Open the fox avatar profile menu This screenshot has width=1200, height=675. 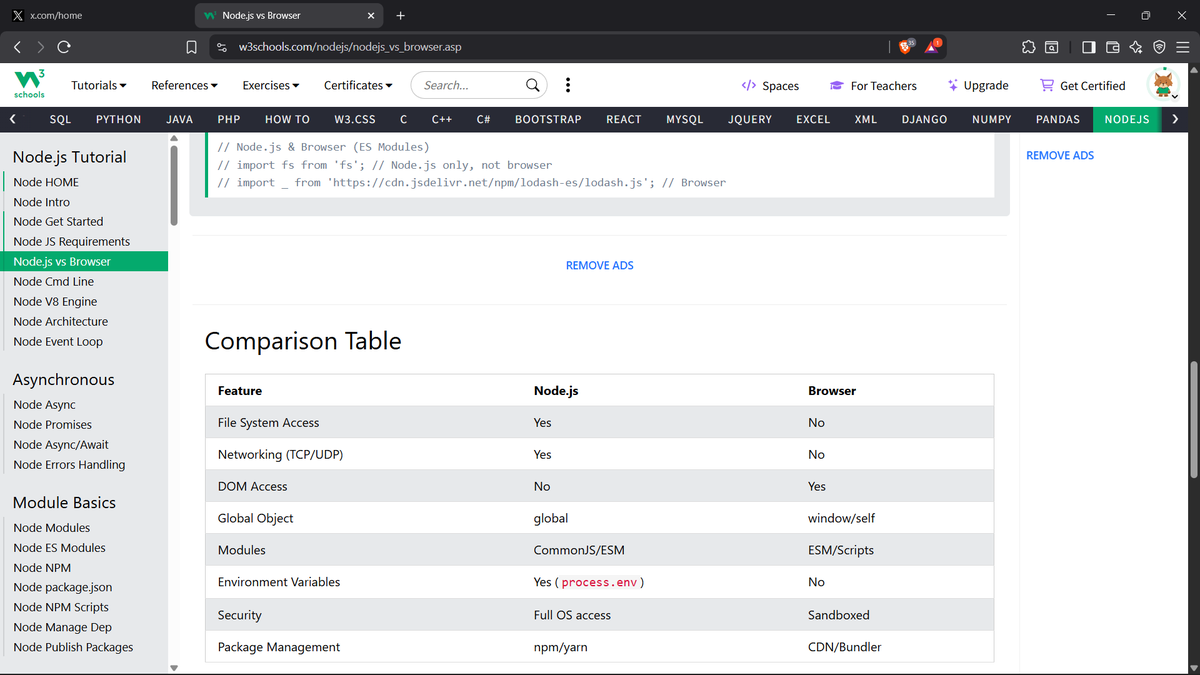1163,85
